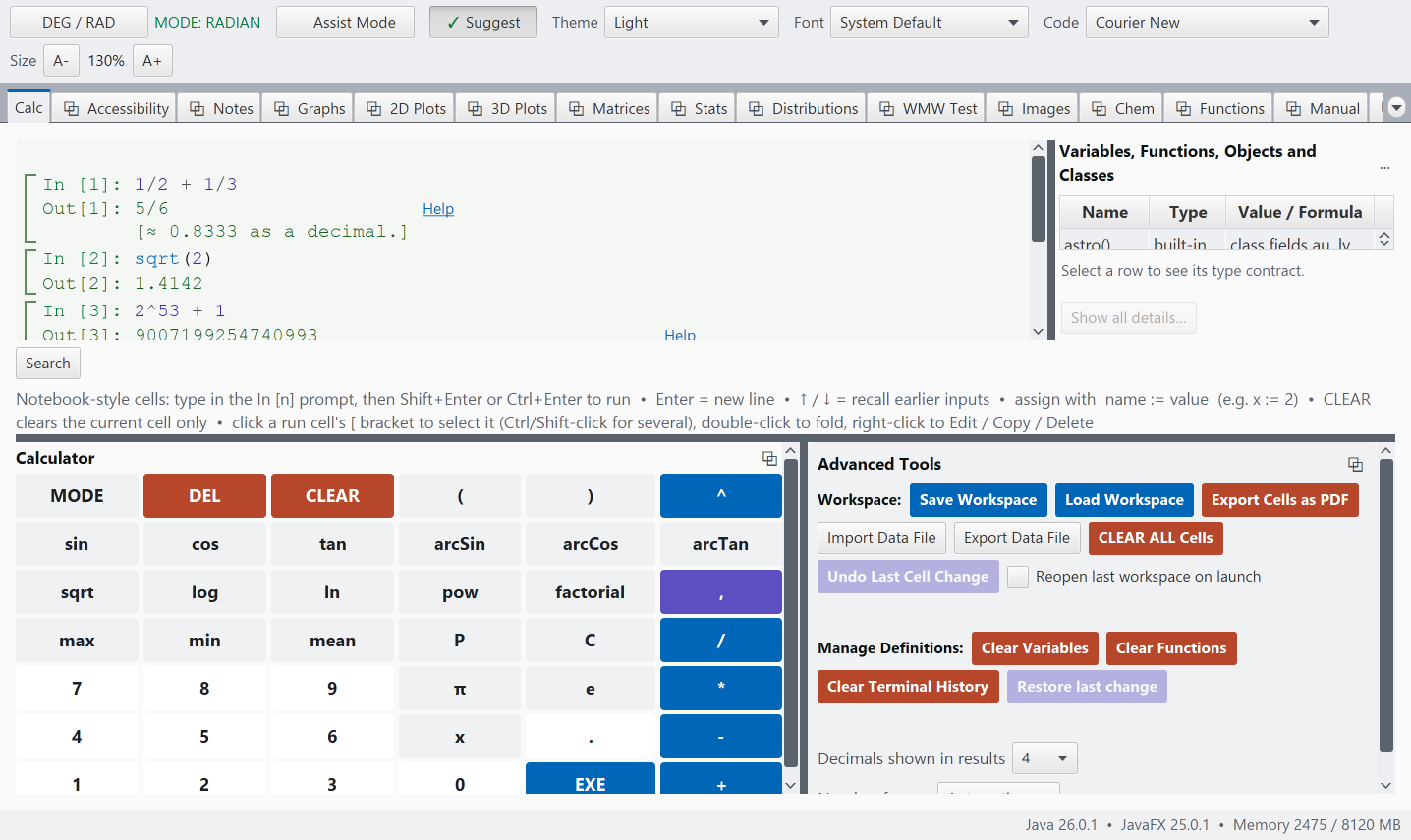Screen dimensions: 1411x840
Task: Open the Code font dropdown
Action: pos(1207,22)
